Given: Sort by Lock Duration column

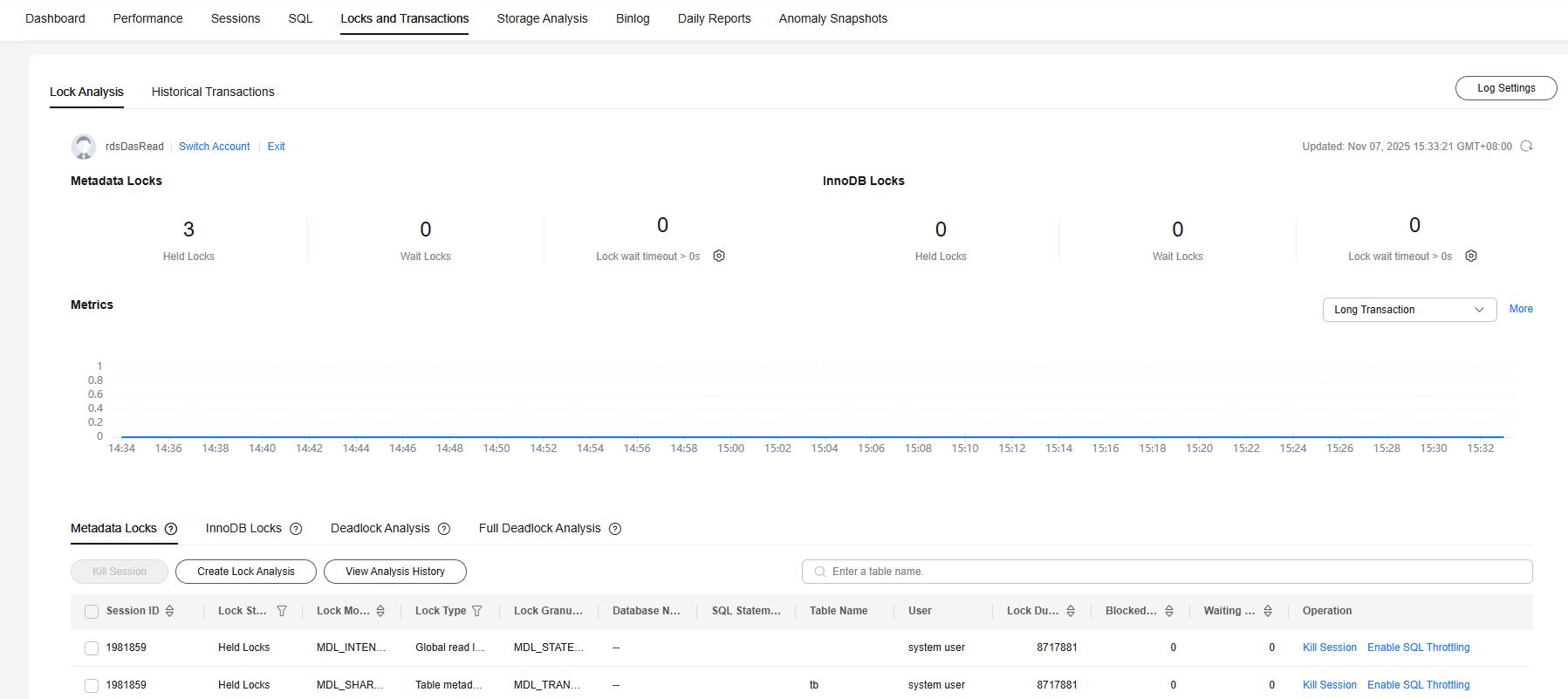Looking at the screenshot, I should click(x=1071, y=611).
